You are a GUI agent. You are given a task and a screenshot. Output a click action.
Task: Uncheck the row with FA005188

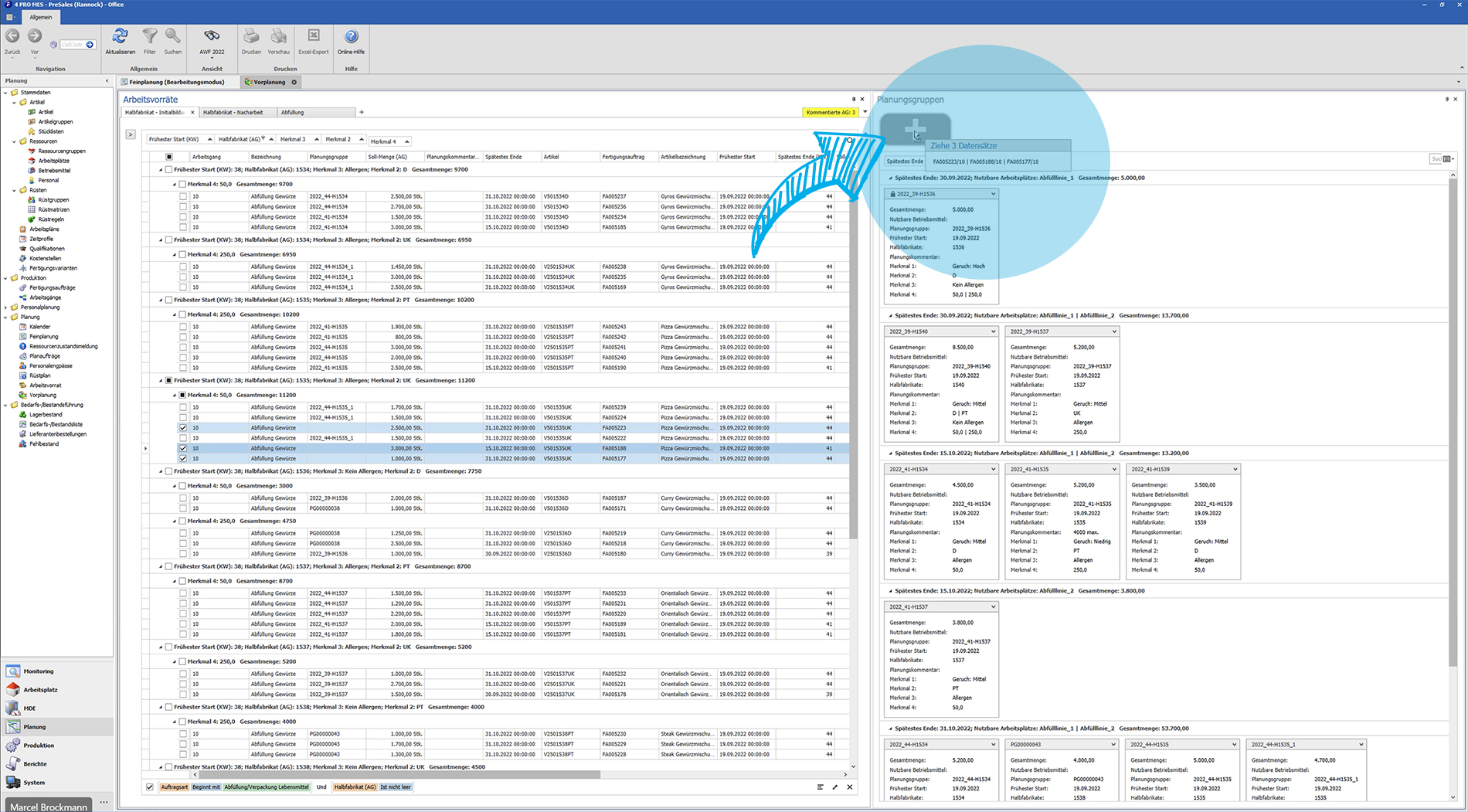coord(183,448)
